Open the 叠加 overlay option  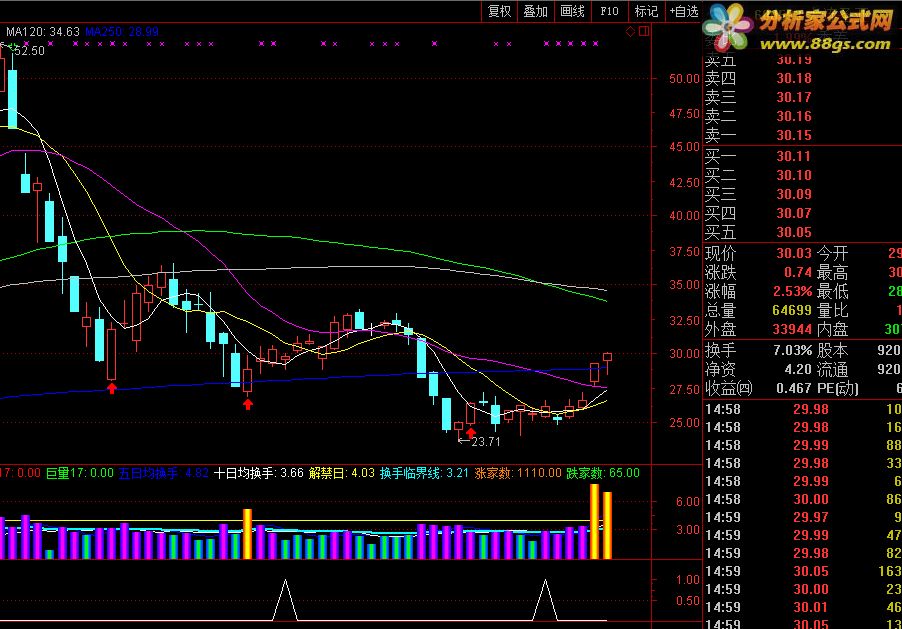(536, 12)
